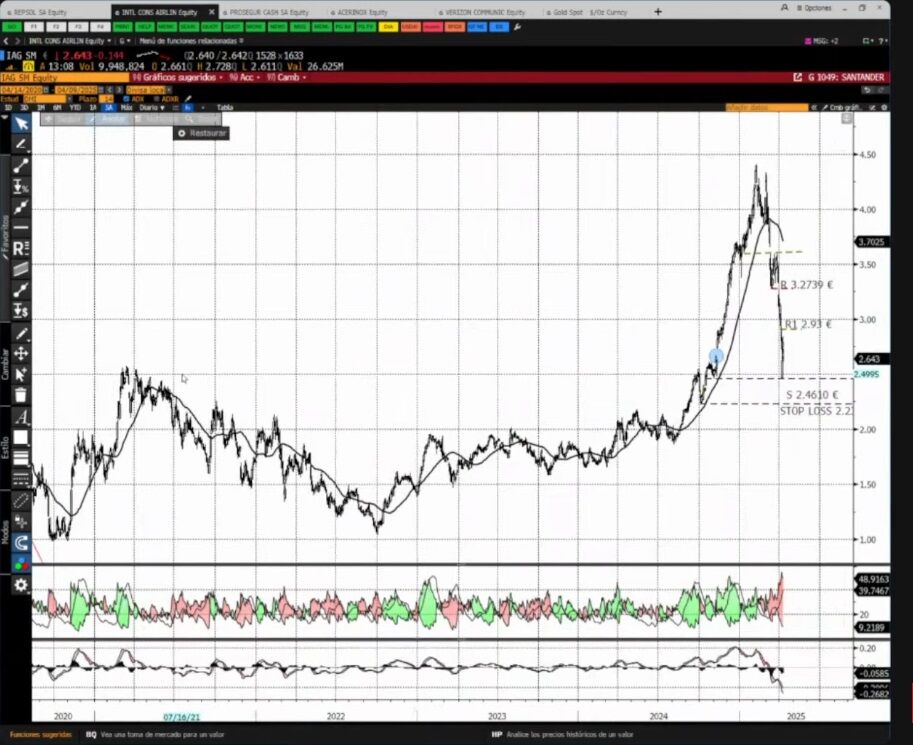Select the horizontal line tool

(21, 228)
